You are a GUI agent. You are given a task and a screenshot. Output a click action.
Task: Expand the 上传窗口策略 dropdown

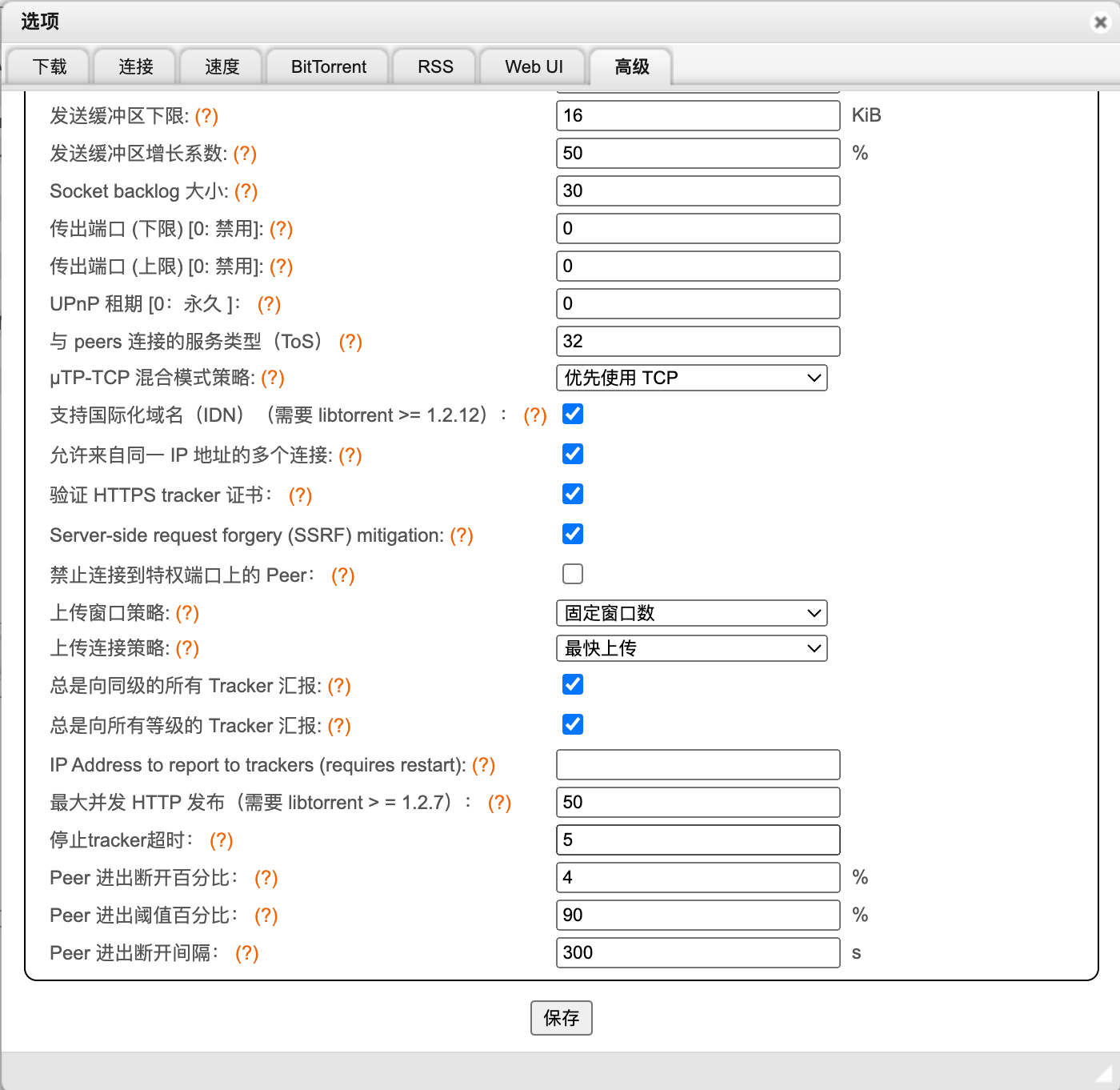pyautogui.click(x=691, y=613)
